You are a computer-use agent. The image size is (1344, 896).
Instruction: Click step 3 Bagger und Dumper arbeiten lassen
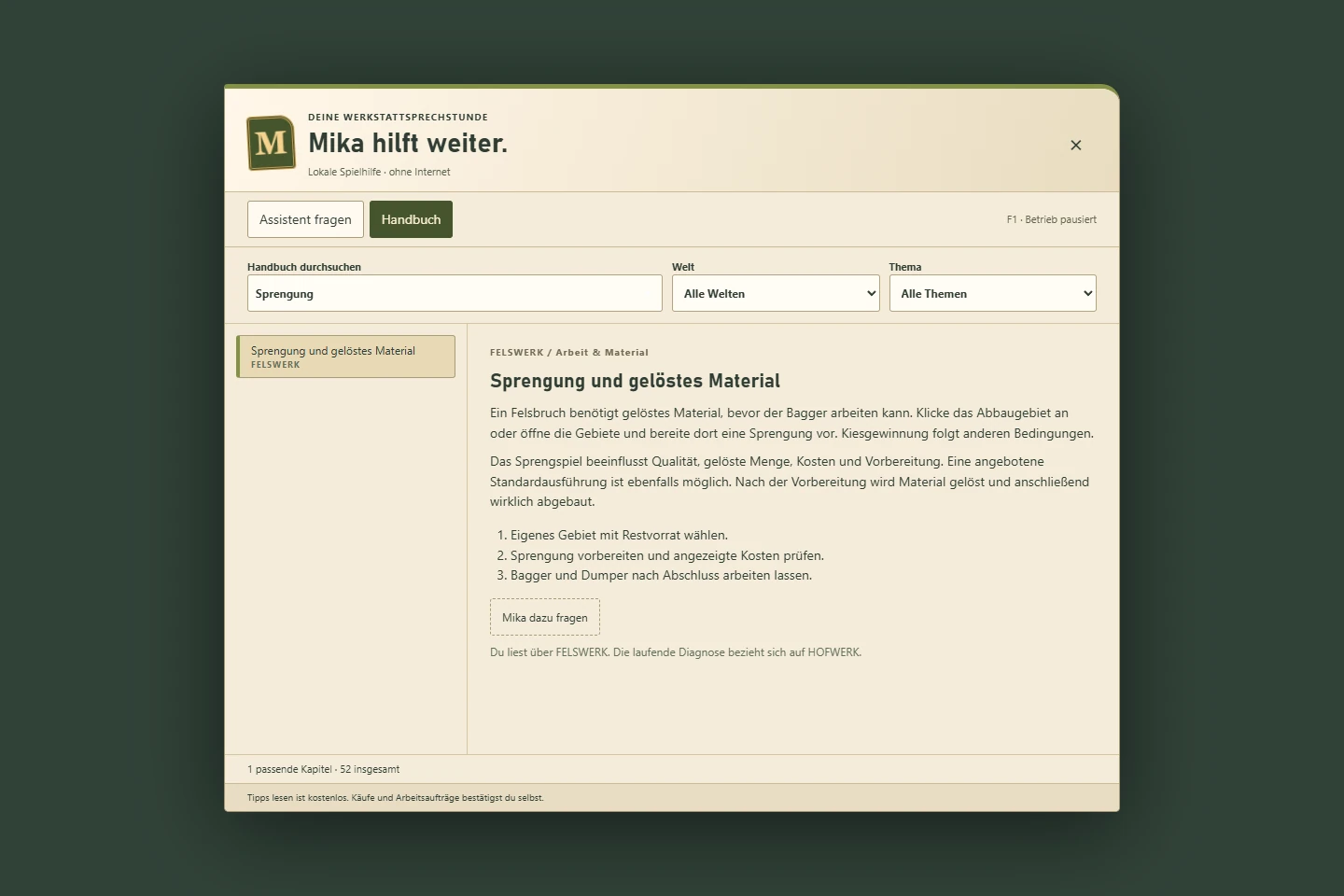pos(661,575)
